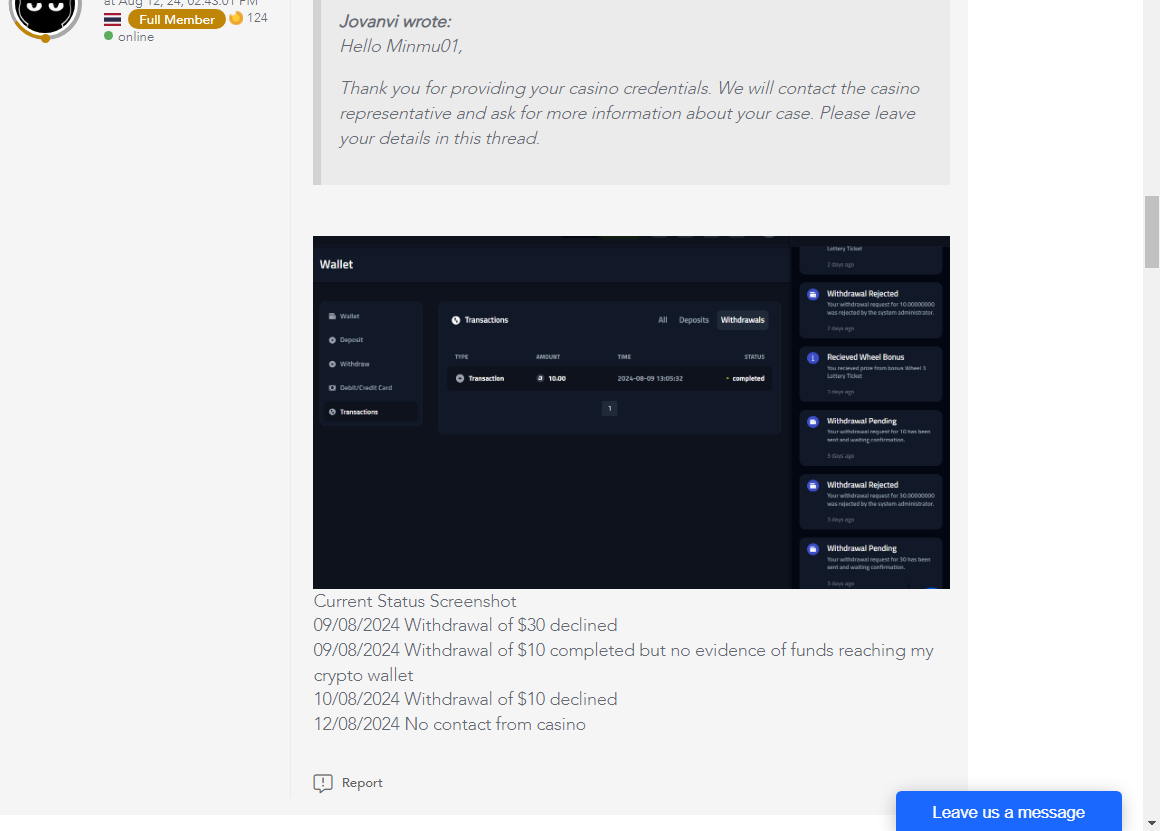1160x831 pixels.
Task: Click the Debit/Credit Card sidebar icon
Action: click(x=332, y=388)
